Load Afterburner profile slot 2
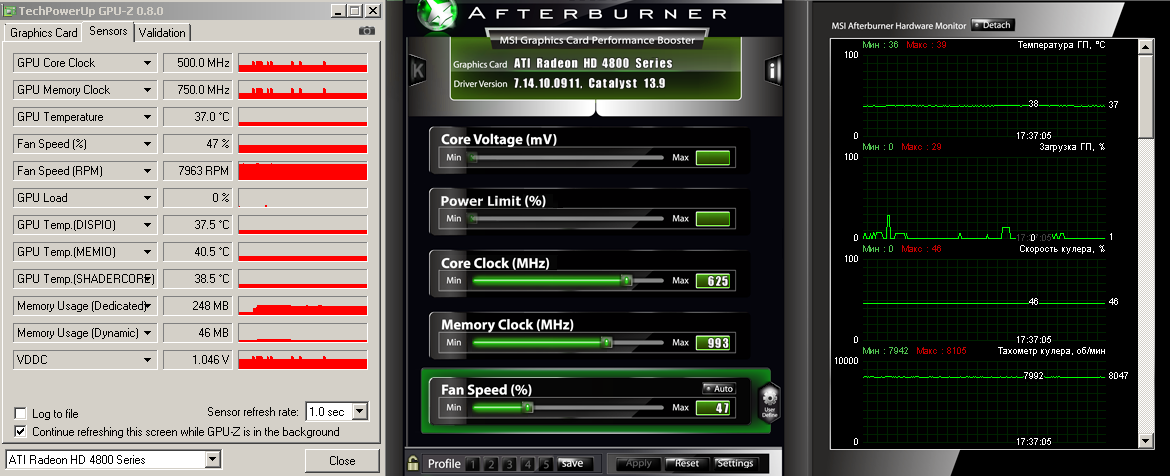The image size is (1170, 476). 491,464
